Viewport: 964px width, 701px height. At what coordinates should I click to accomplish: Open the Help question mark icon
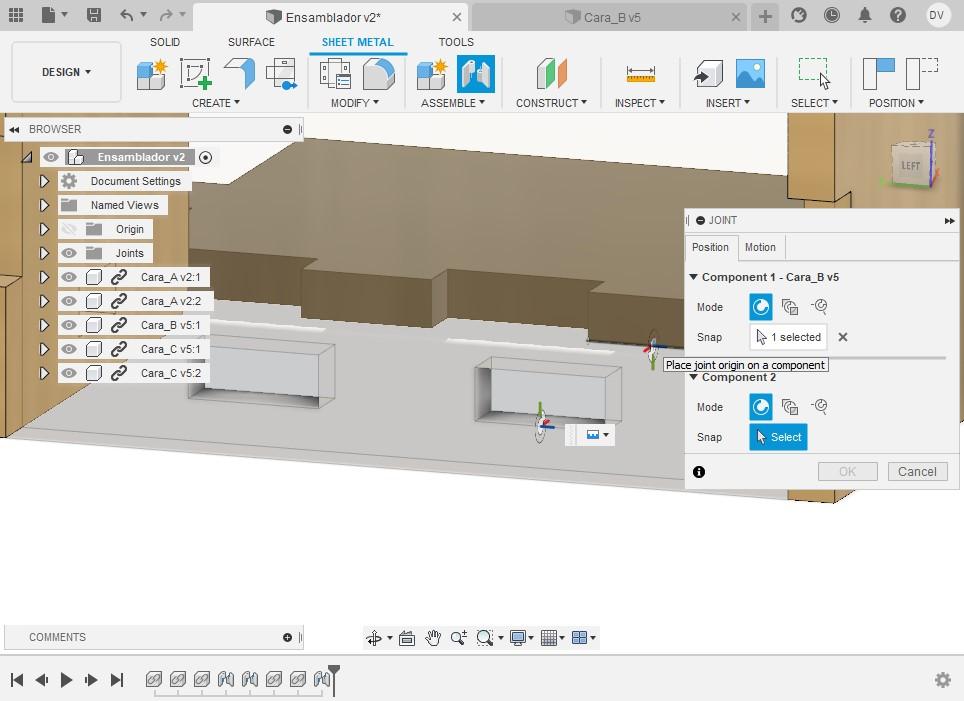point(898,15)
